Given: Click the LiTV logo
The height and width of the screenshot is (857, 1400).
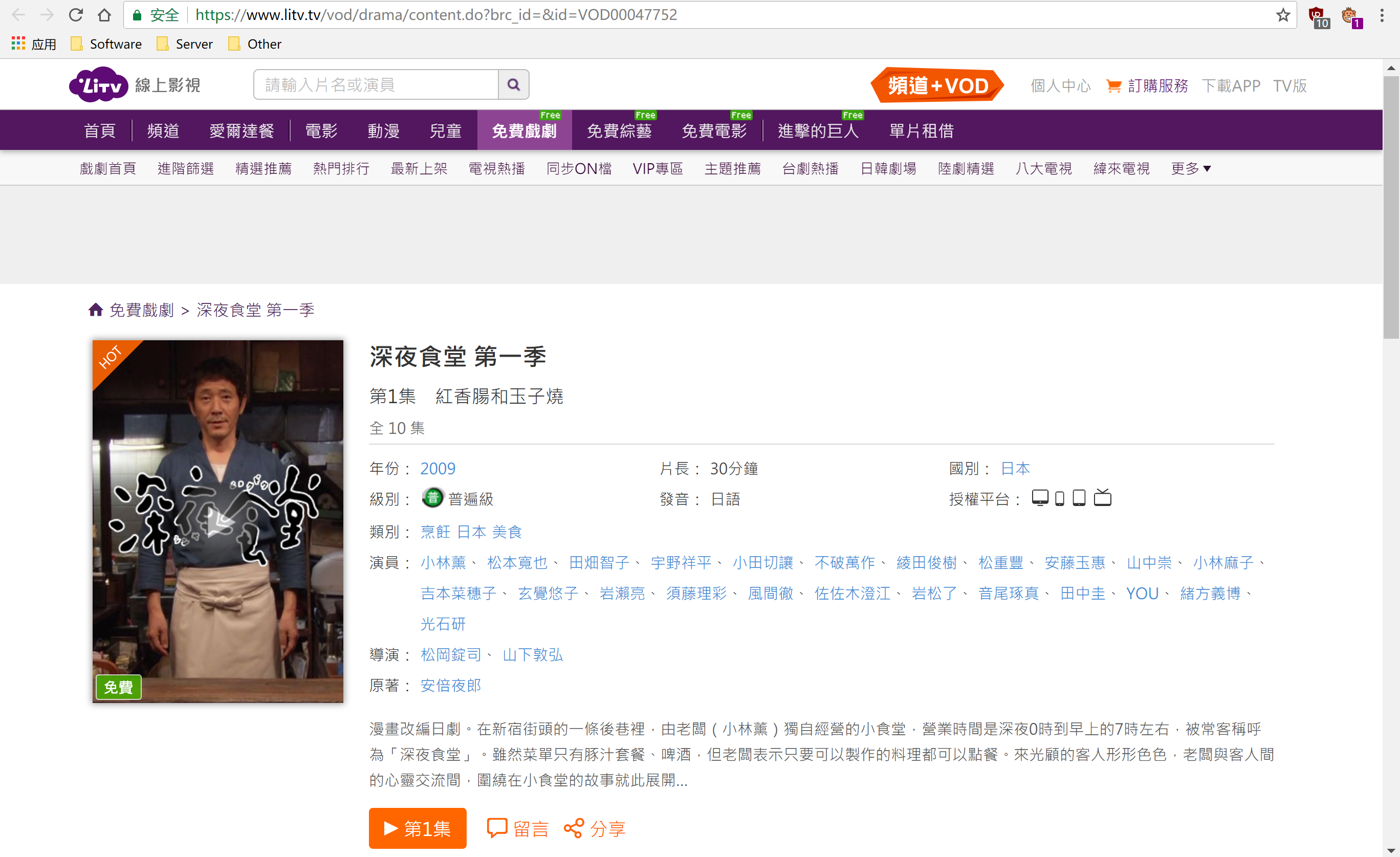Looking at the screenshot, I should (99, 85).
